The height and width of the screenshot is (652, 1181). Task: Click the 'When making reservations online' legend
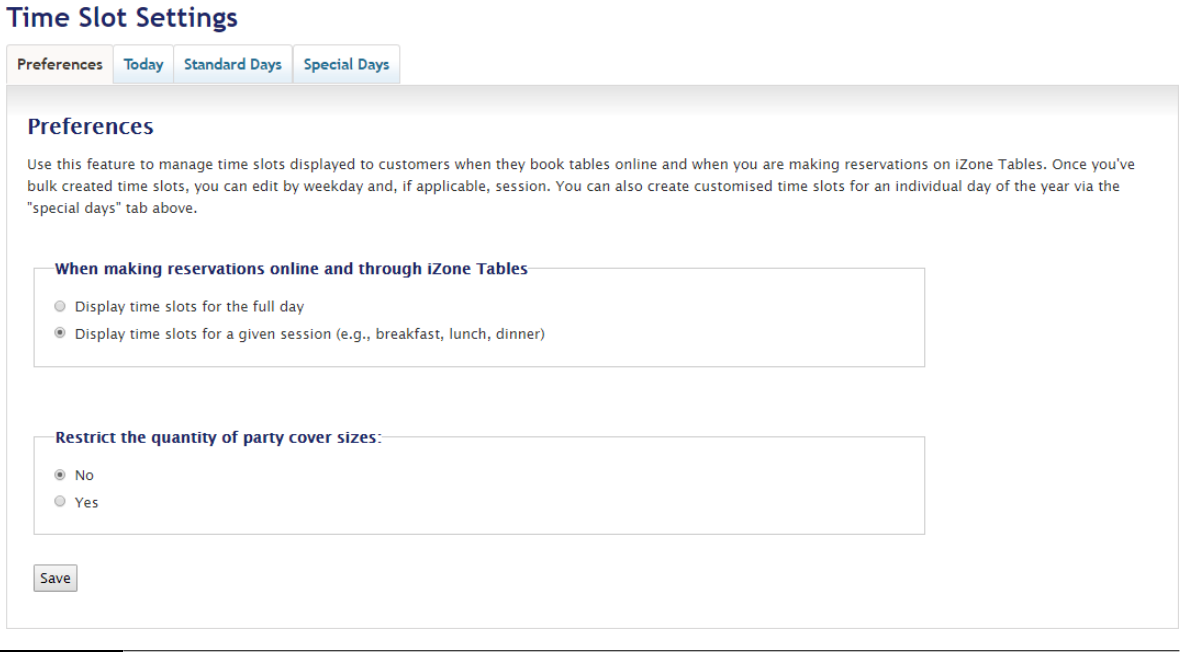pos(291,268)
